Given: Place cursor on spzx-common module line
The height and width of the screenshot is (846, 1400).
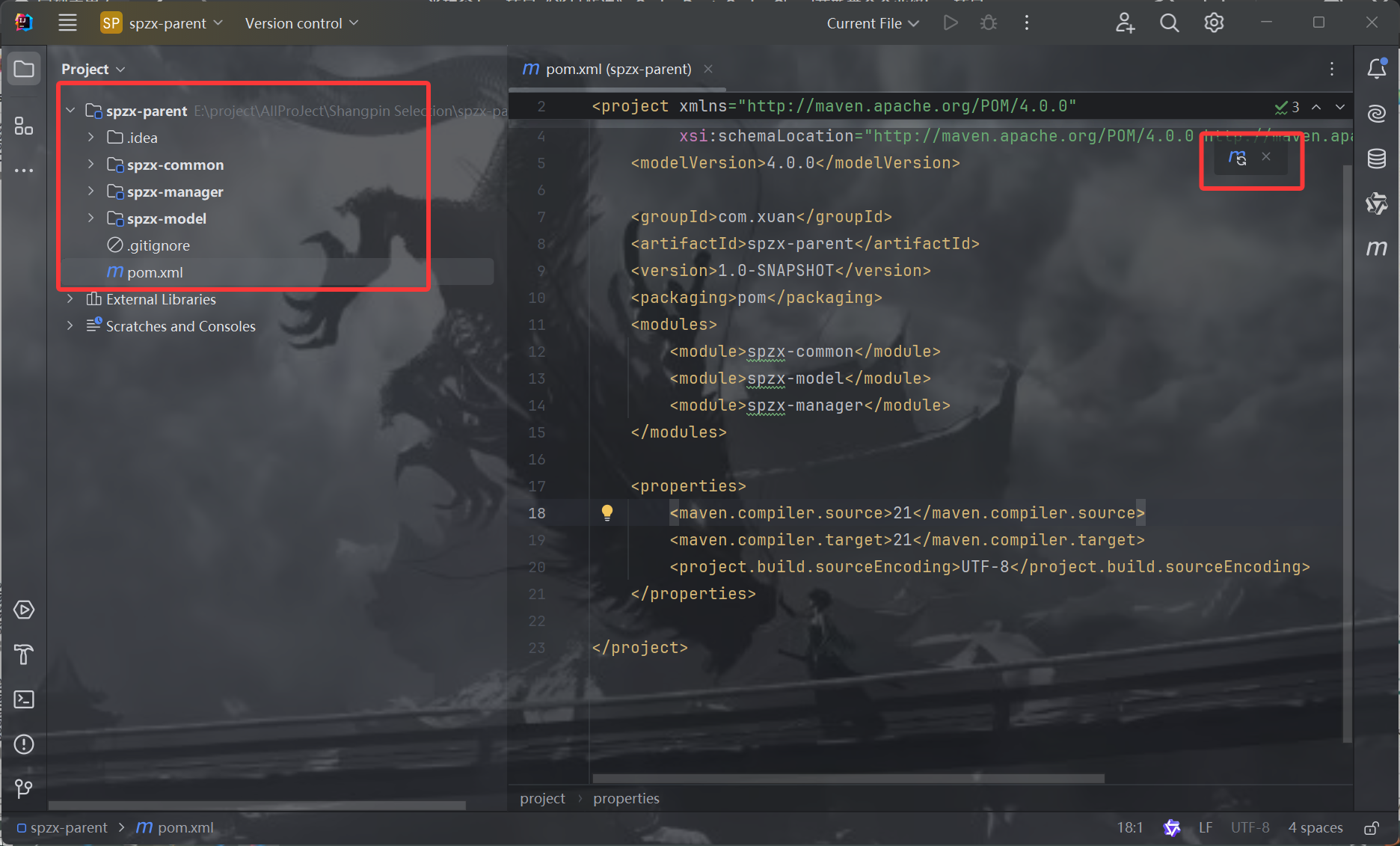Looking at the screenshot, I should (x=805, y=352).
